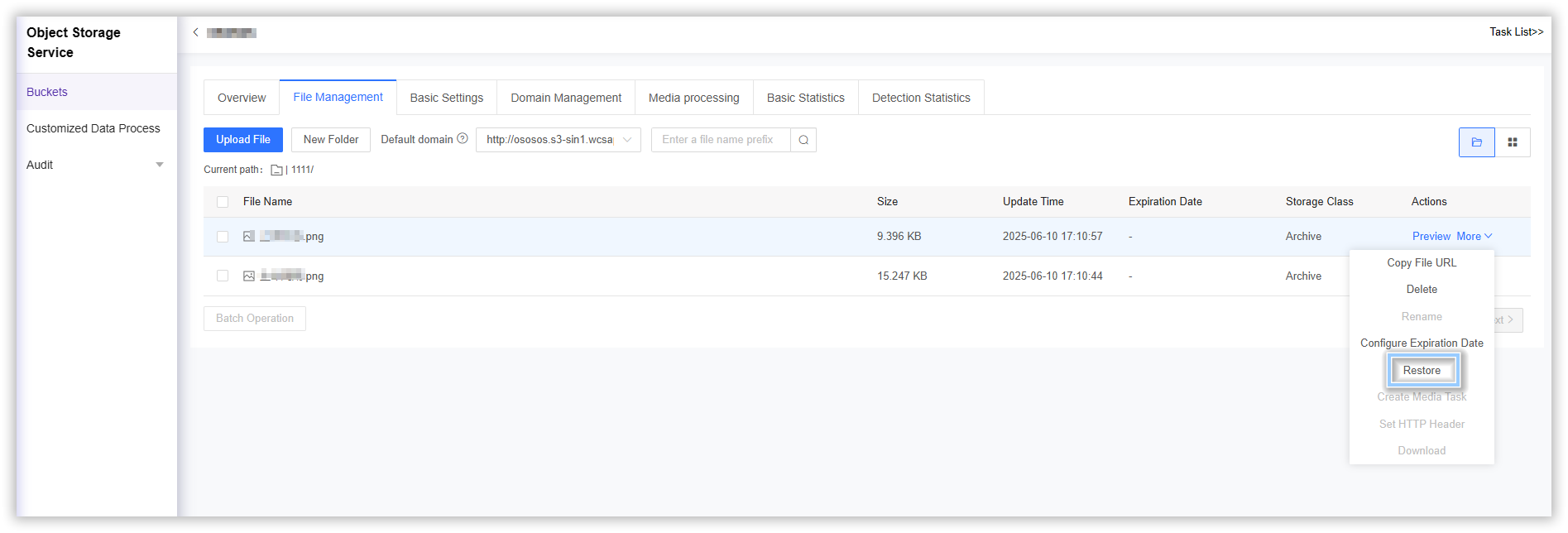Click the Upload File button
The image size is (1568, 533).
point(243,140)
